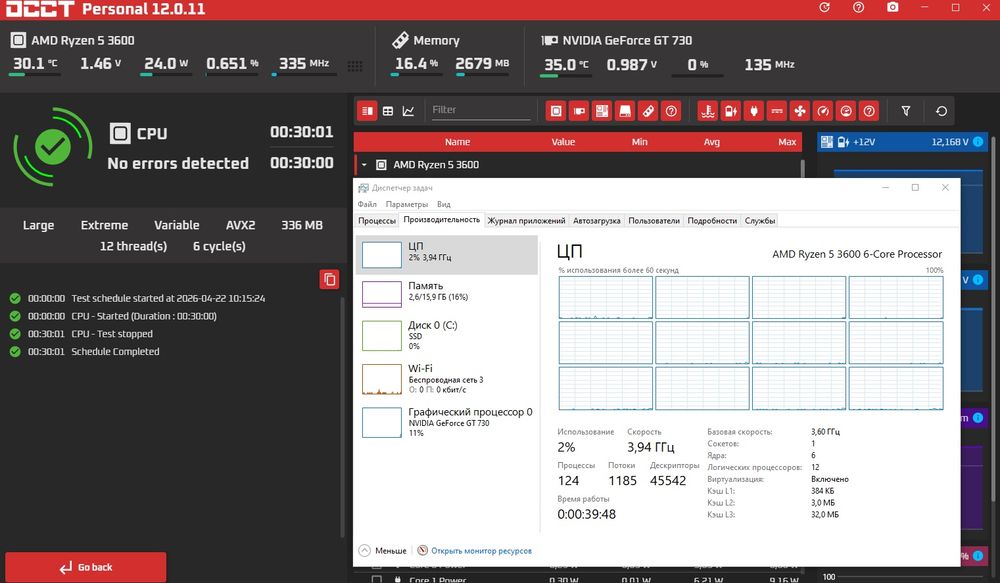Open the Файл menu in Task Manager
Viewport: 1000px width, 583px height.
click(367, 204)
